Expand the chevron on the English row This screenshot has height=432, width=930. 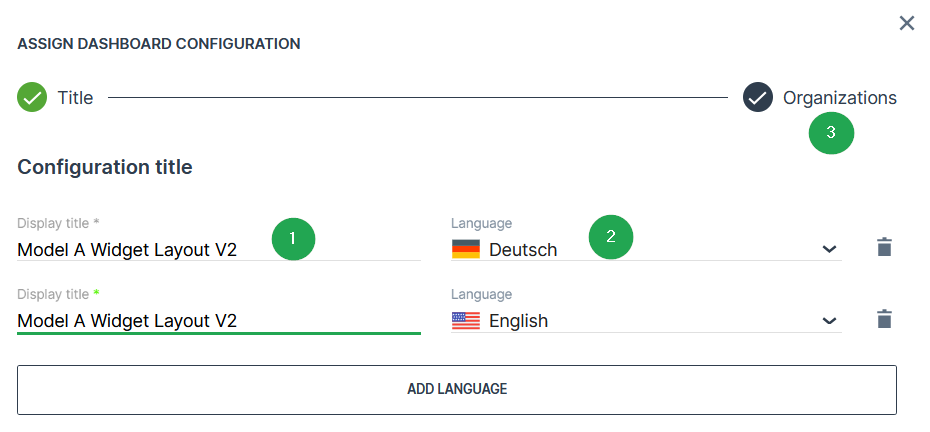click(x=829, y=321)
